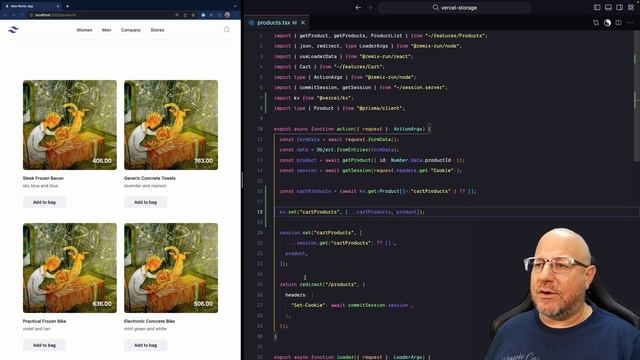Click line number 18 in the gutter

click(260, 212)
